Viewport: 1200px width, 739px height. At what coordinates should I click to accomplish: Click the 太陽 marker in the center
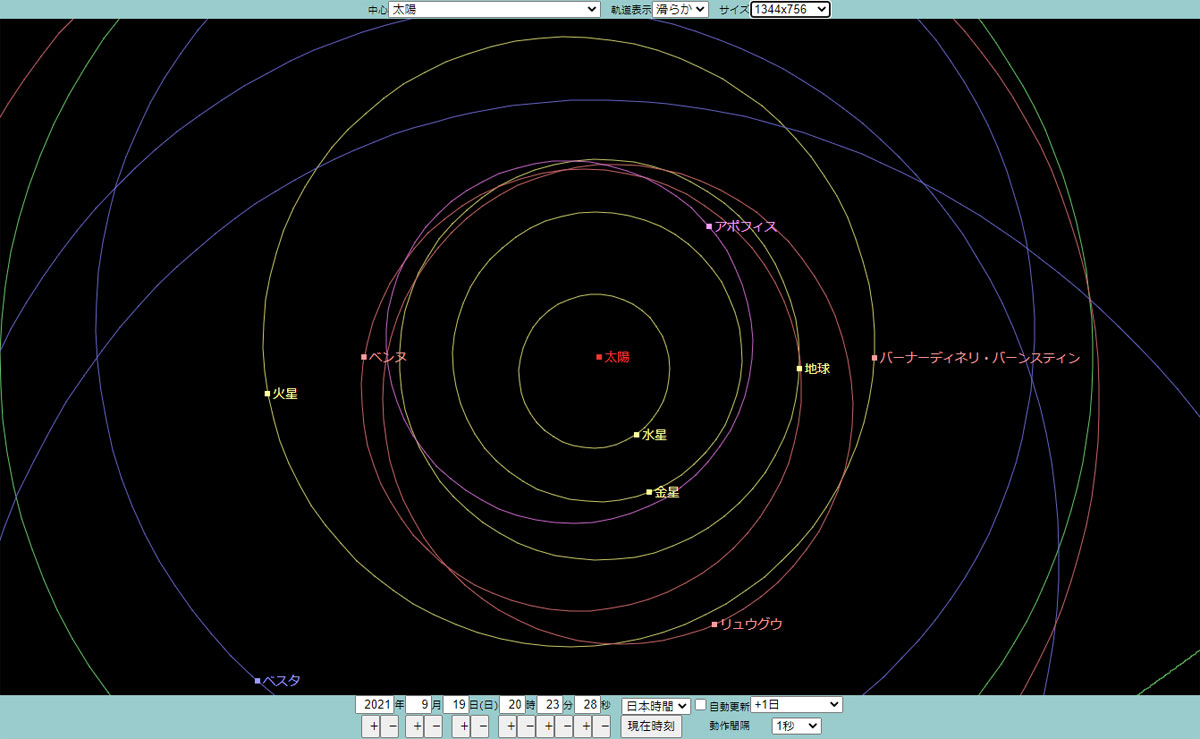(599, 357)
